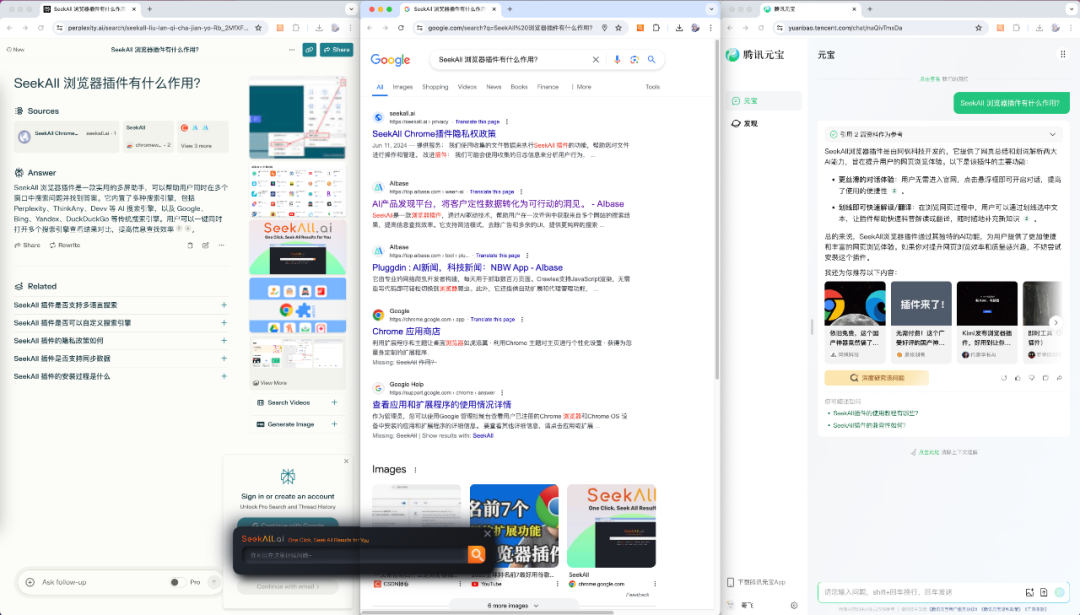Regenerate the Yuanbao answer with the refresh icon
Image resolution: width=1080 pixels, height=615 pixels.
tap(1004, 378)
